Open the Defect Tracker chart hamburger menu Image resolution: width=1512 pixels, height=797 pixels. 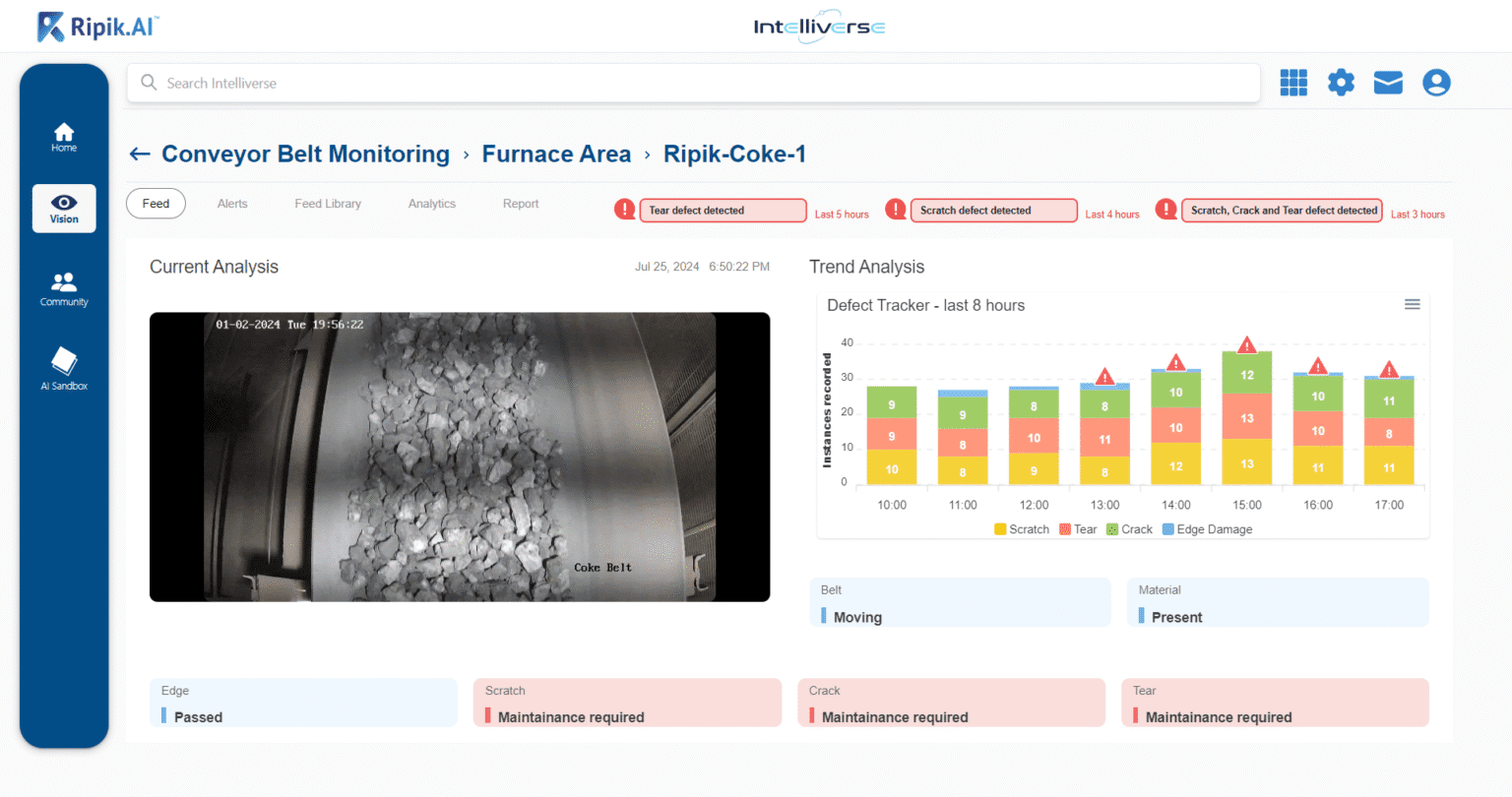(1413, 304)
